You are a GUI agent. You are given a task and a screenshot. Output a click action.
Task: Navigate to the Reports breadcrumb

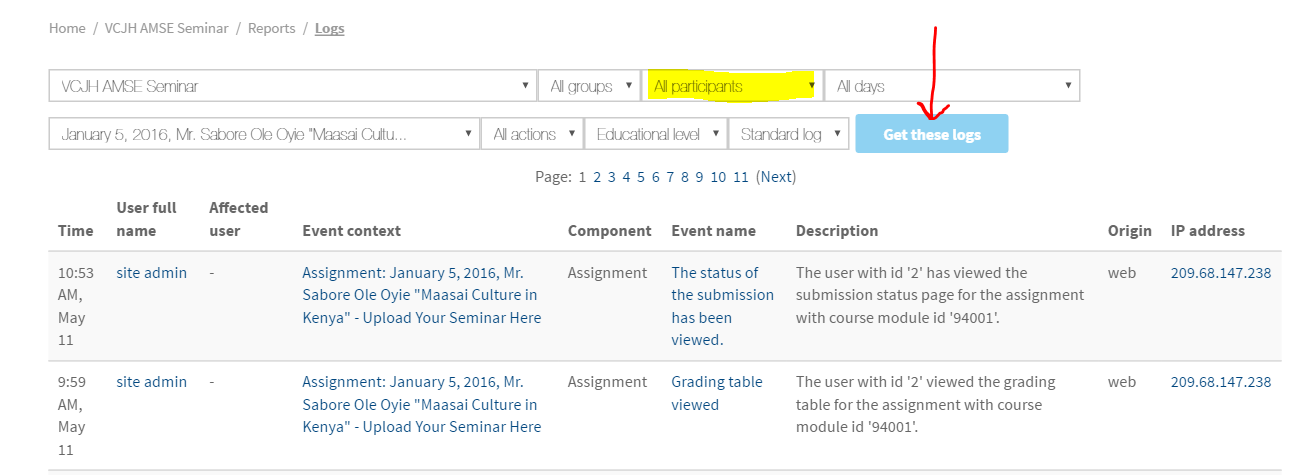point(271,28)
